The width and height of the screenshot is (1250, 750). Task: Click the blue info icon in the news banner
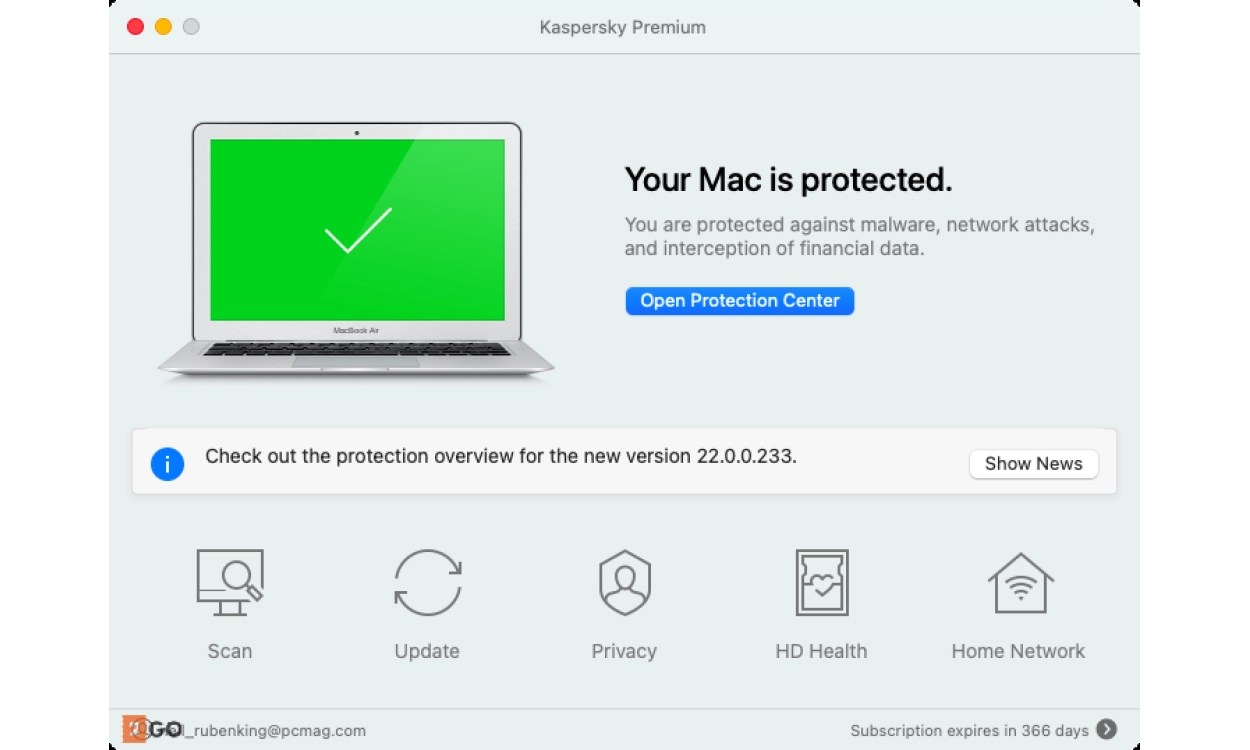coord(167,463)
